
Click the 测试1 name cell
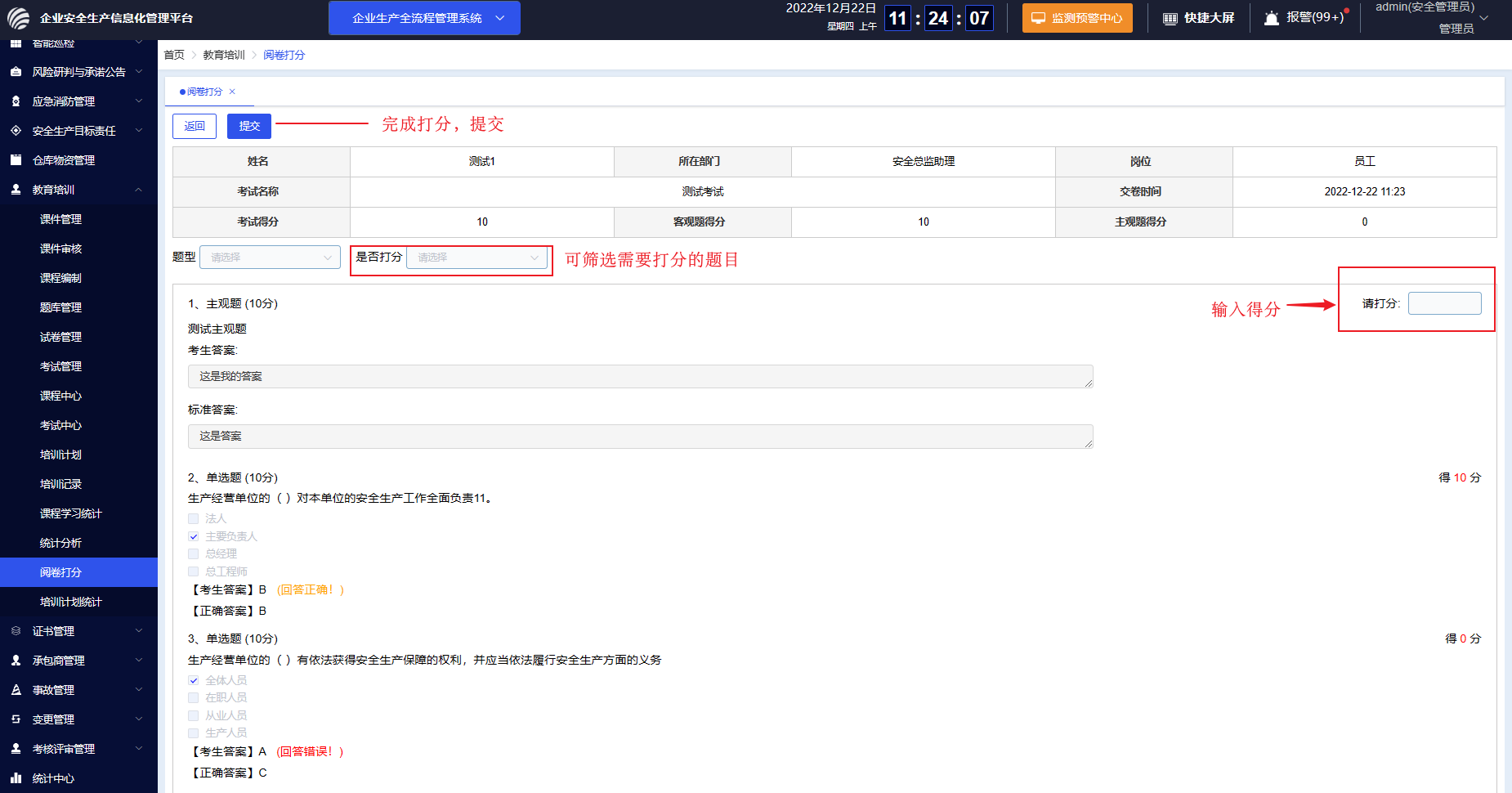click(x=482, y=162)
